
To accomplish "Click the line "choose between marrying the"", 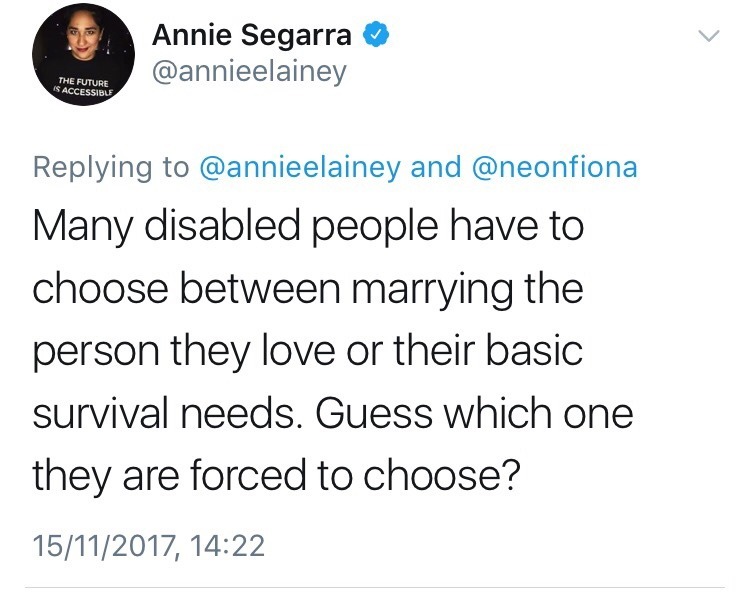I will [307, 291].
